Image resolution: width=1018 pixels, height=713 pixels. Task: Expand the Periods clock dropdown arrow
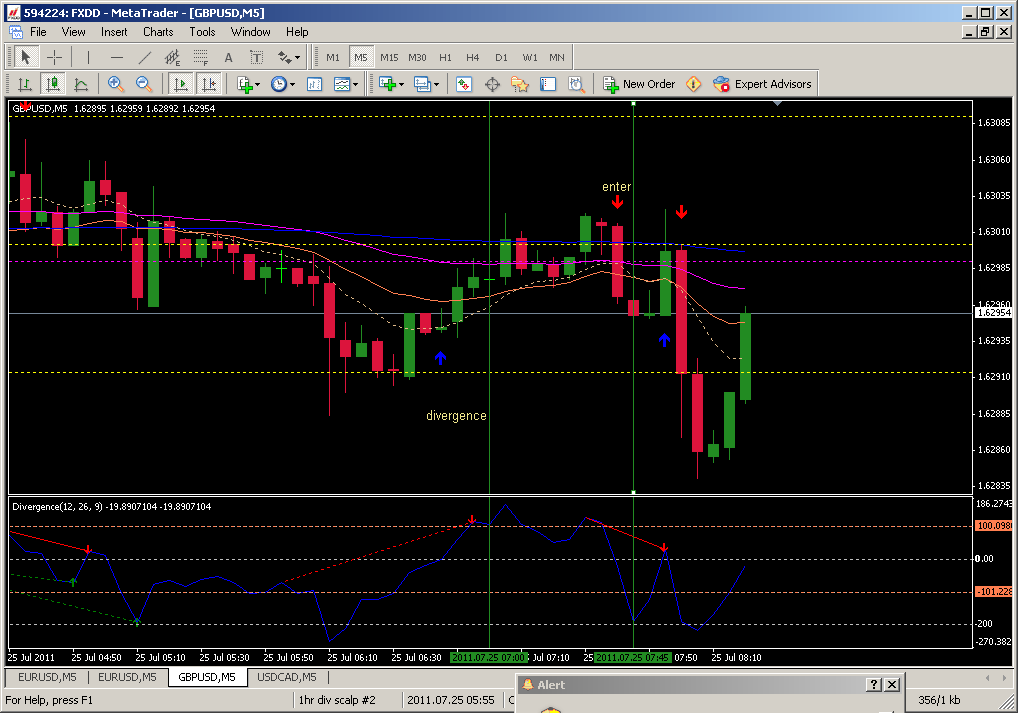click(292, 84)
